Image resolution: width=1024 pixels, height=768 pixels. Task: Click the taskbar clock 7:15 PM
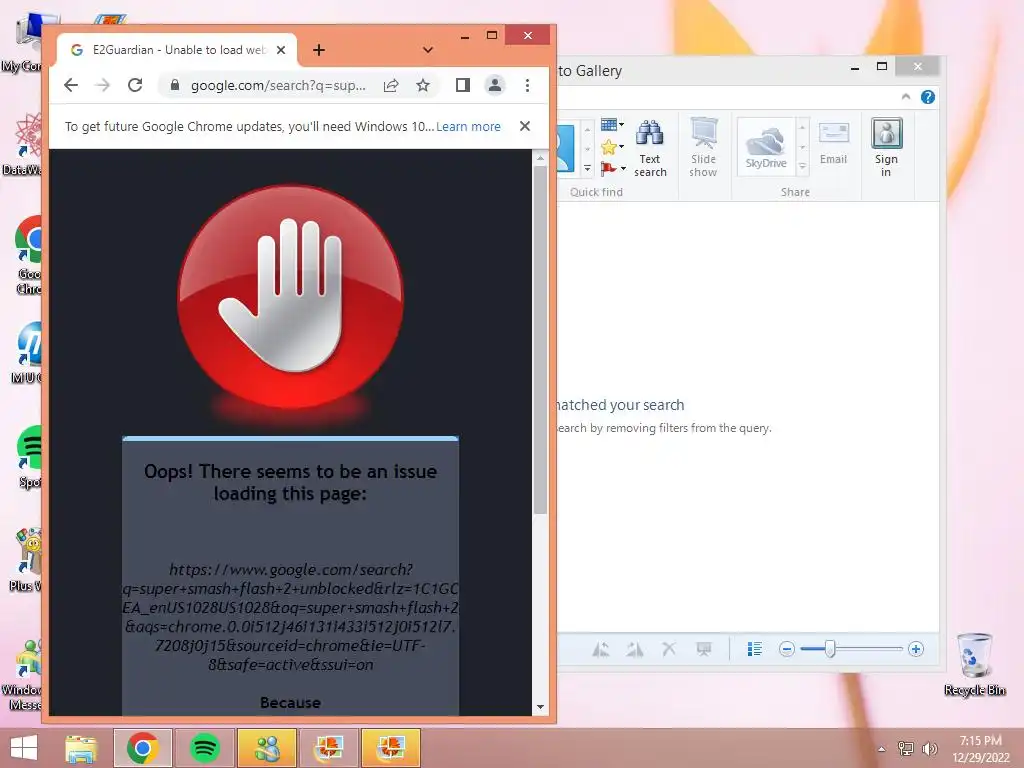pyautogui.click(x=981, y=741)
